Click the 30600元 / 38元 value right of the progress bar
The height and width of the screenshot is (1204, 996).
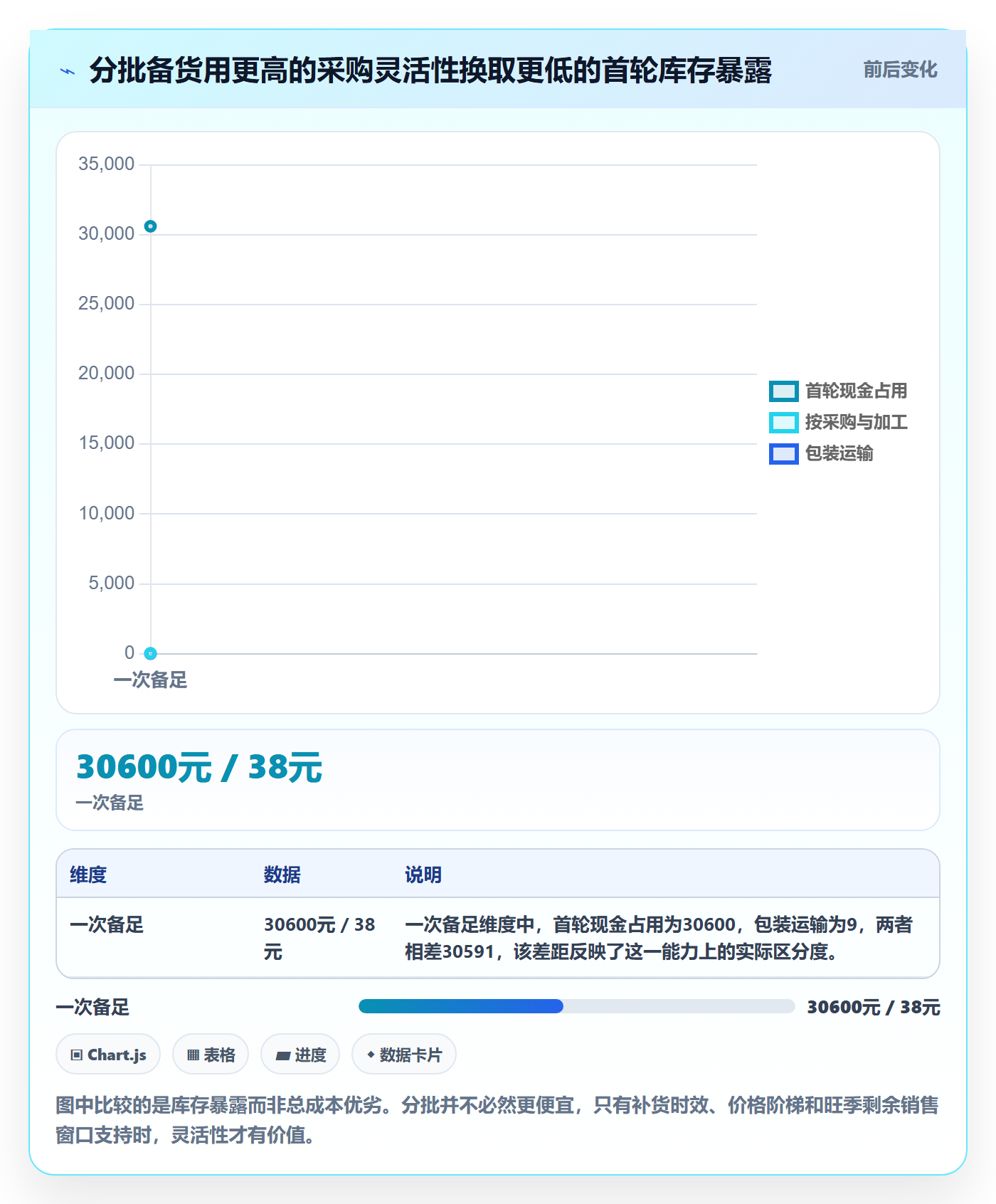(x=874, y=1008)
